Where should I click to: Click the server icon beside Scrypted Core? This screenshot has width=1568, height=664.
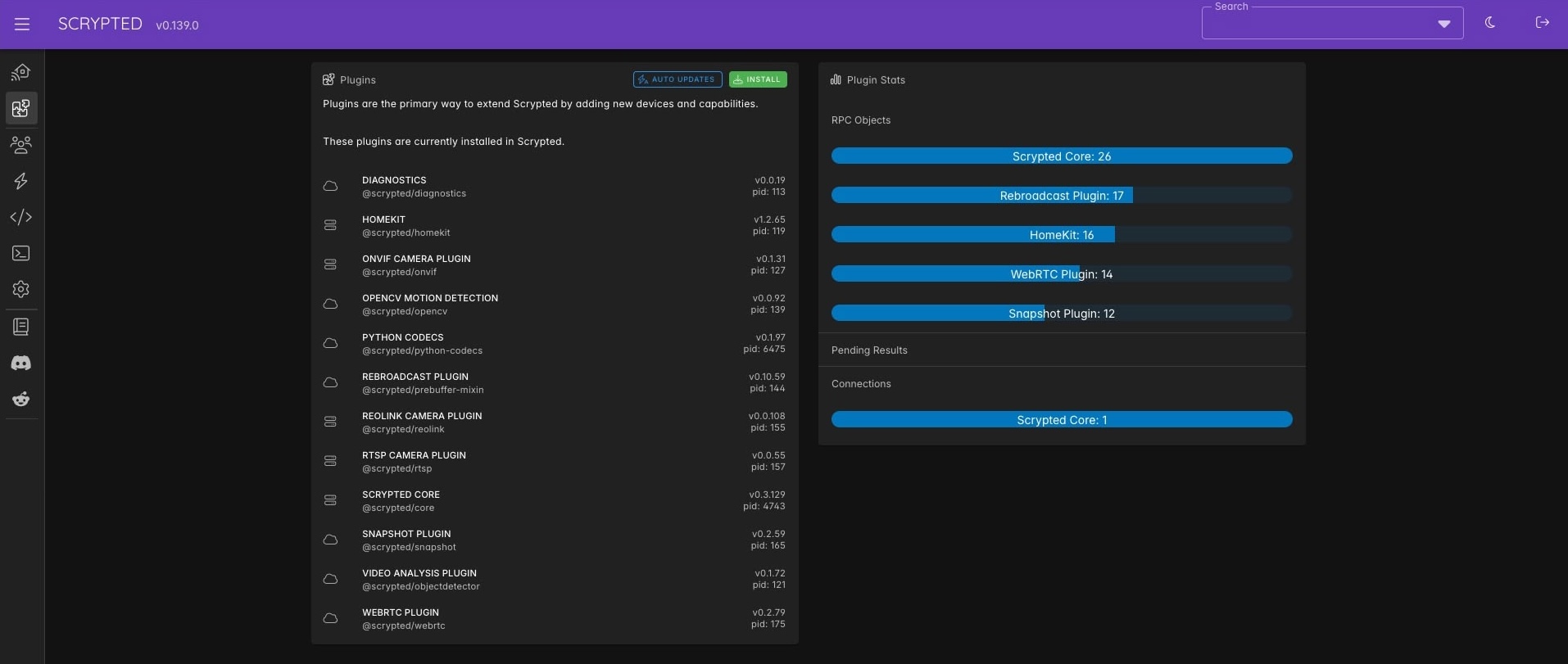(330, 500)
